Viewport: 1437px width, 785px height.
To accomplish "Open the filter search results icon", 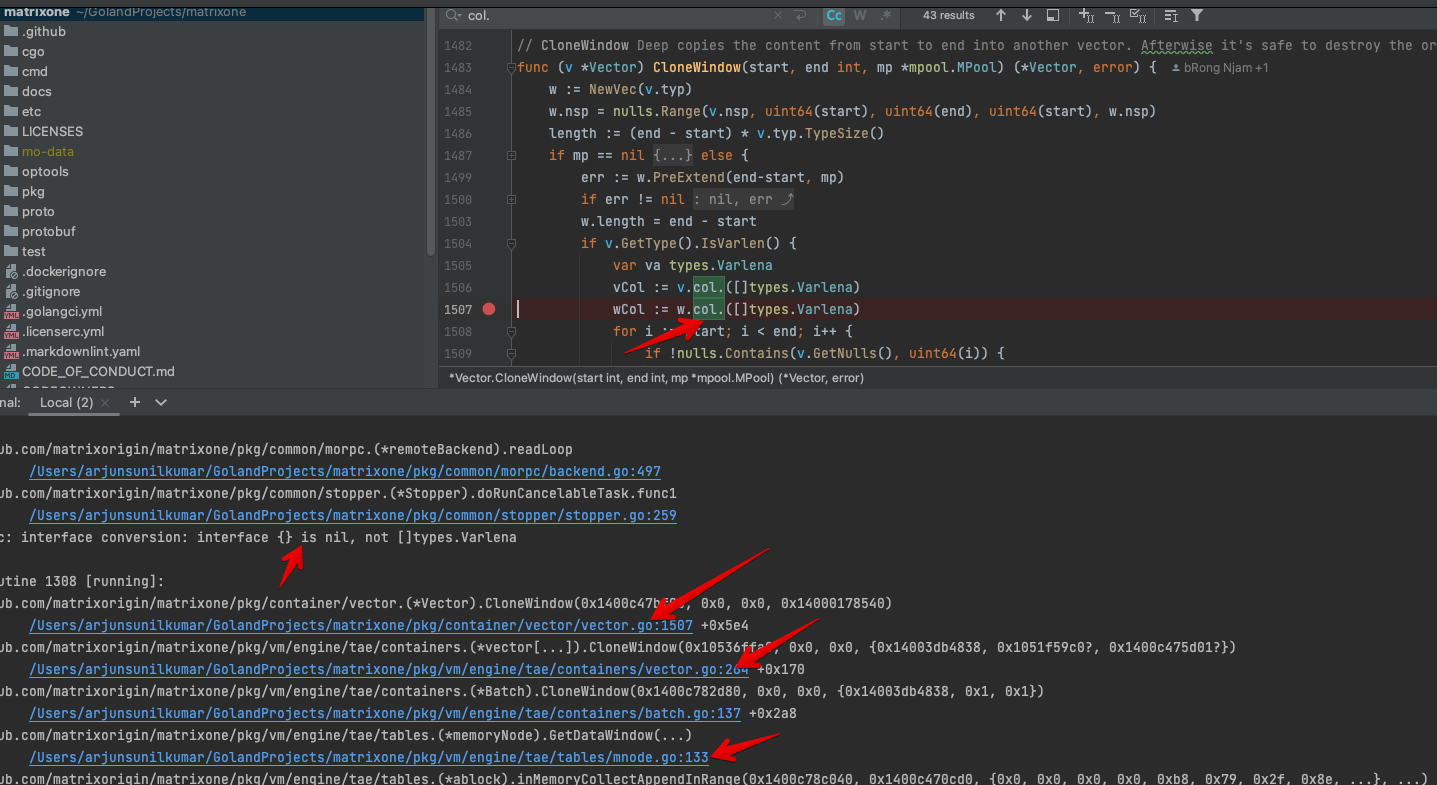I will pos(1197,16).
